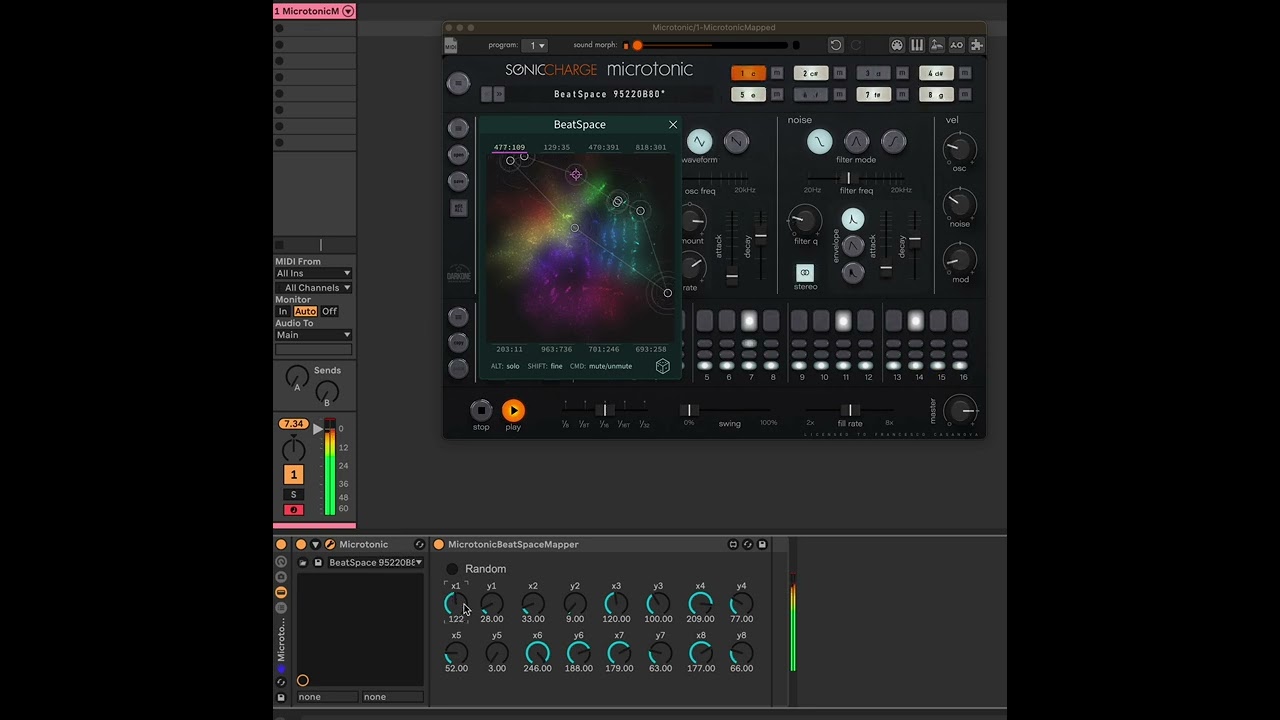The image size is (1280, 720).
Task: Click the next preset arrow button
Action: pyautogui.click(x=499, y=94)
